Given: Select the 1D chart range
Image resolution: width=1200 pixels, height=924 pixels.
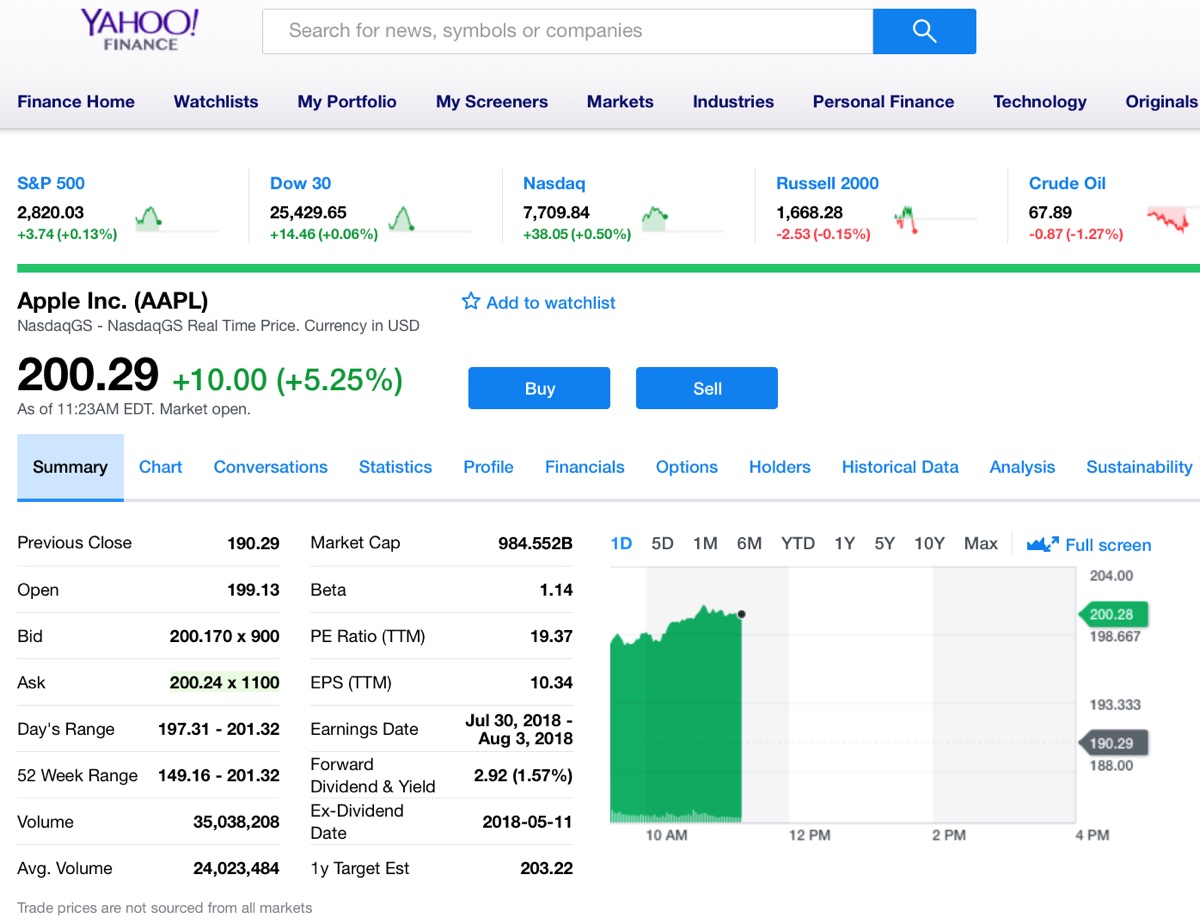Looking at the screenshot, I should point(621,543).
